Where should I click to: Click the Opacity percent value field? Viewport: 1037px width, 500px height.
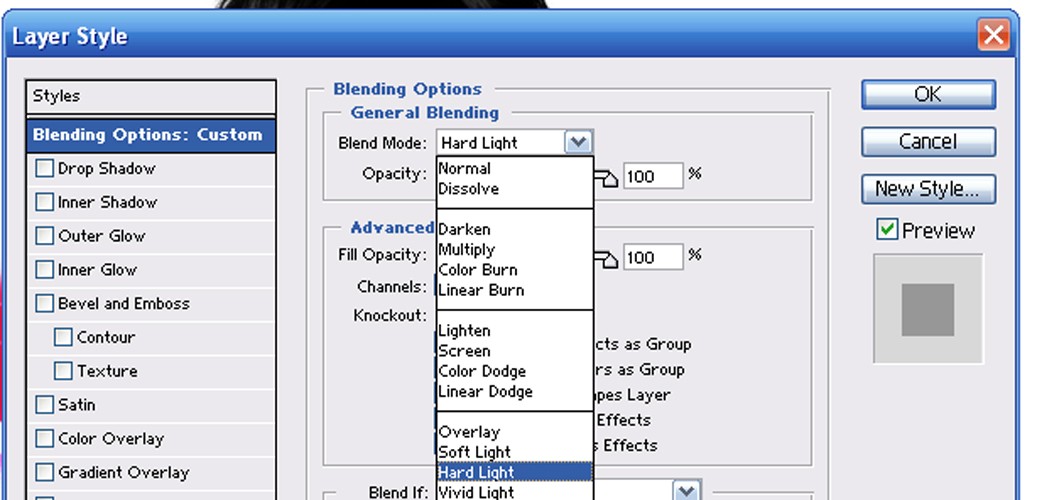(x=653, y=176)
